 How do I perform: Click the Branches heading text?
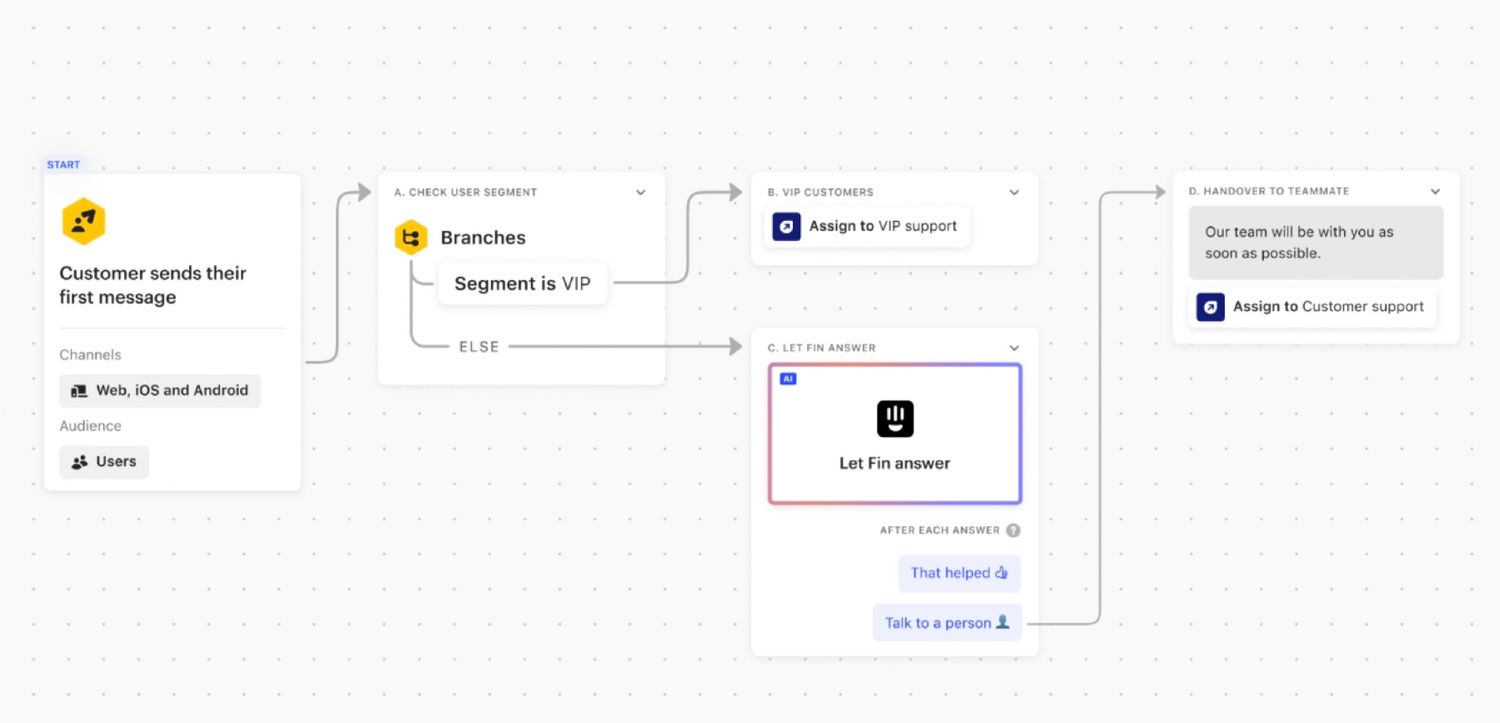click(x=483, y=238)
